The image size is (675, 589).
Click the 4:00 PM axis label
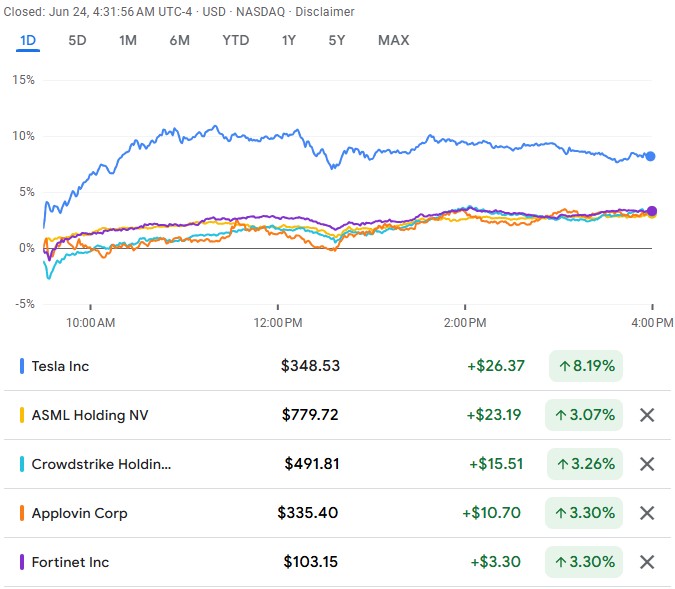[x=652, y=322]
